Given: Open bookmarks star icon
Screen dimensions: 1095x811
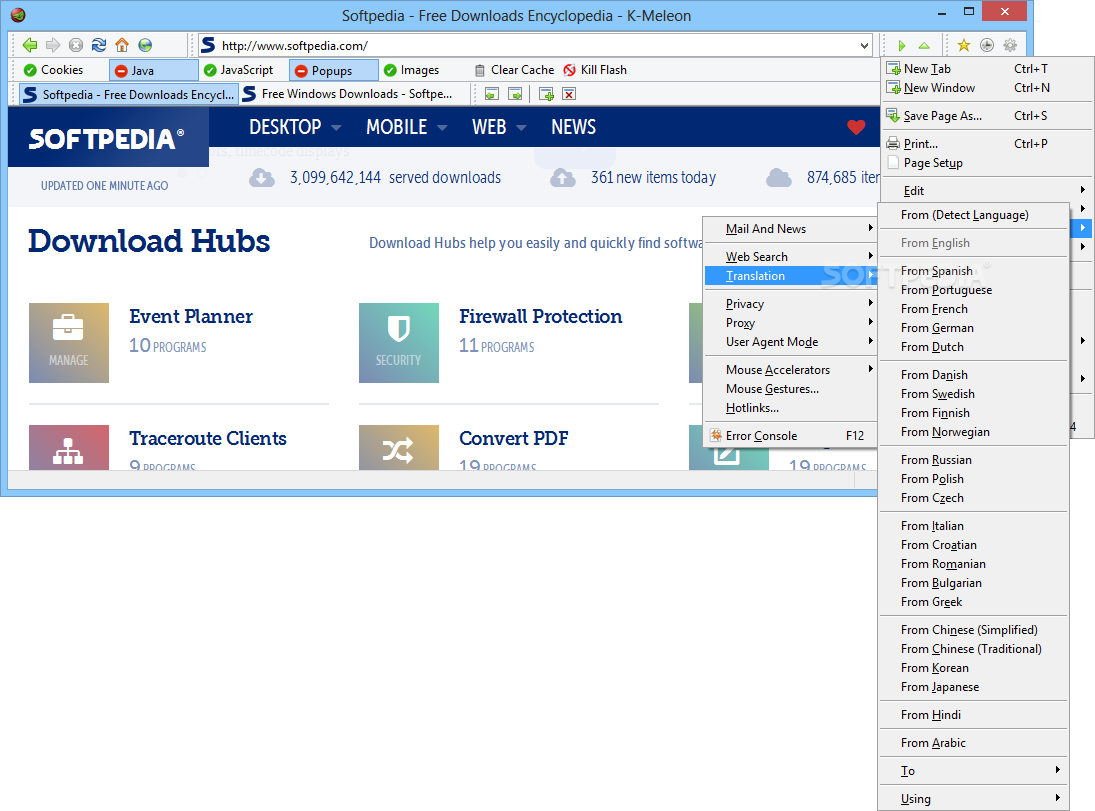Looking at the screenshot, I should (x=964, y=45).
